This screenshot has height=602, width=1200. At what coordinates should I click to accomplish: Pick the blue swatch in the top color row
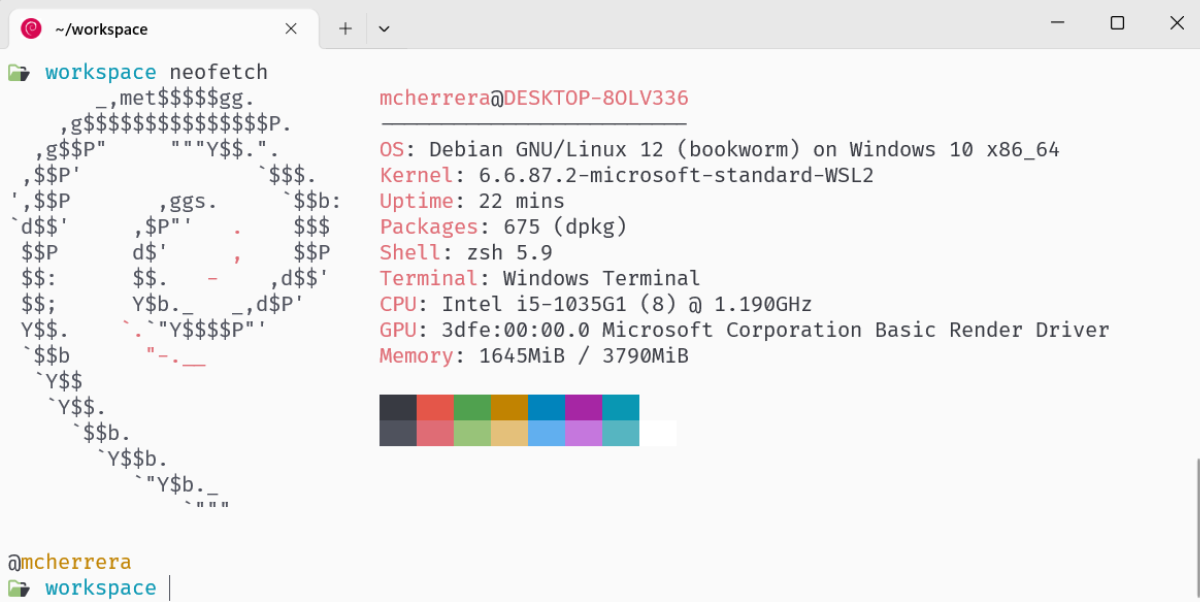546,407
